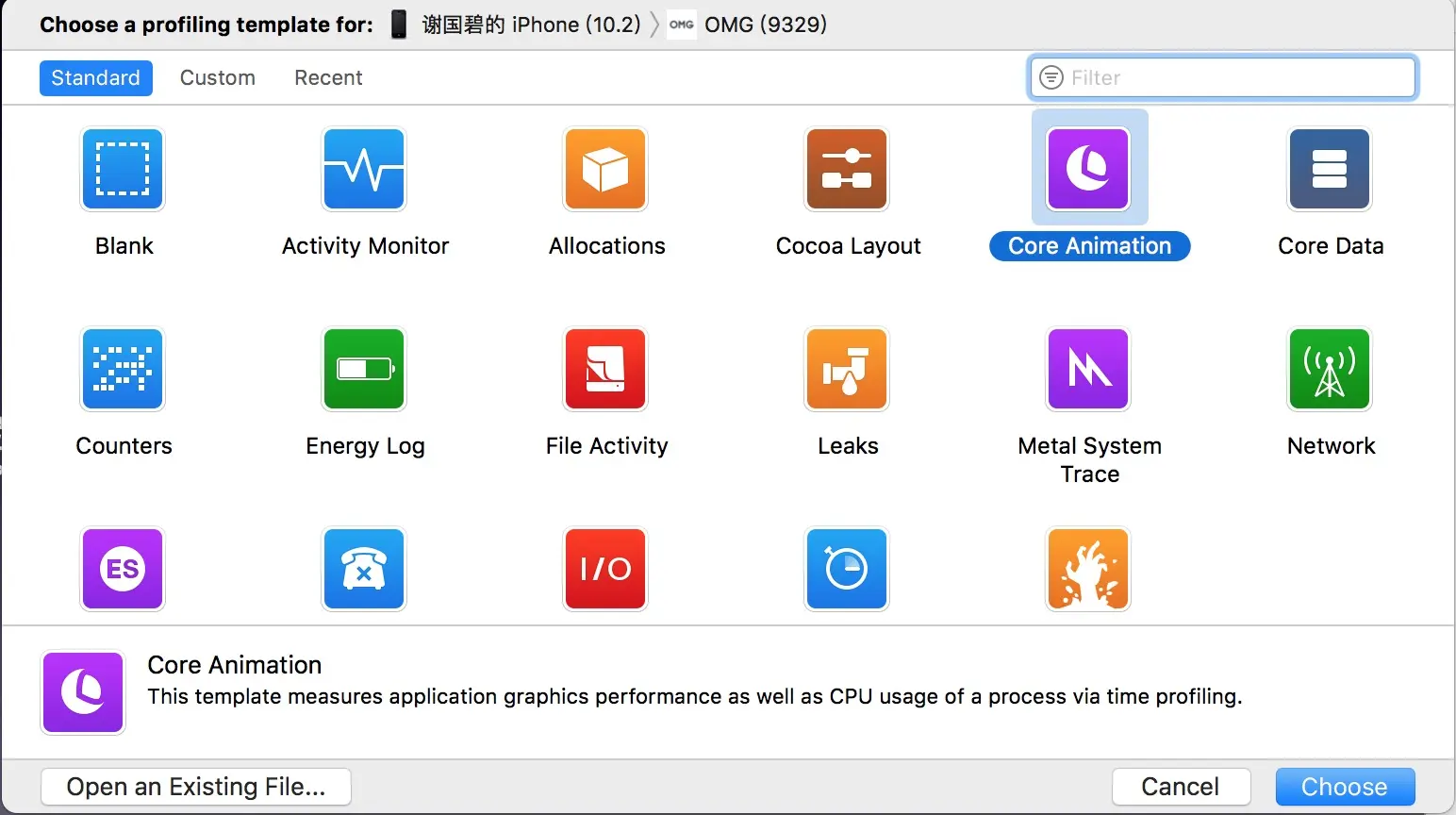
Task: Pick the File Activity template icon
Action: tap(605, 369)
